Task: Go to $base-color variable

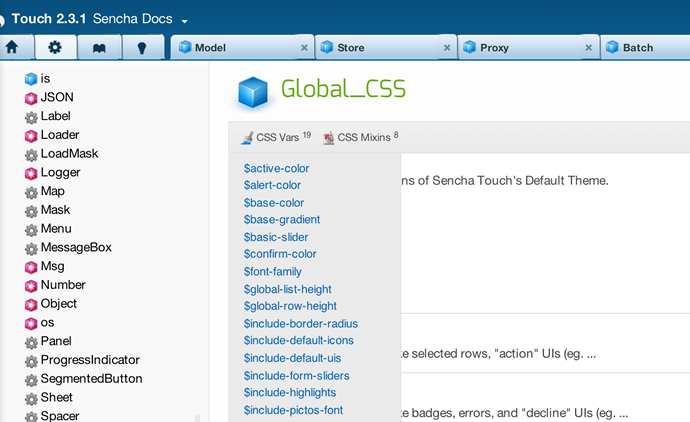Action: pyautogui.click(x=274, y=203)
